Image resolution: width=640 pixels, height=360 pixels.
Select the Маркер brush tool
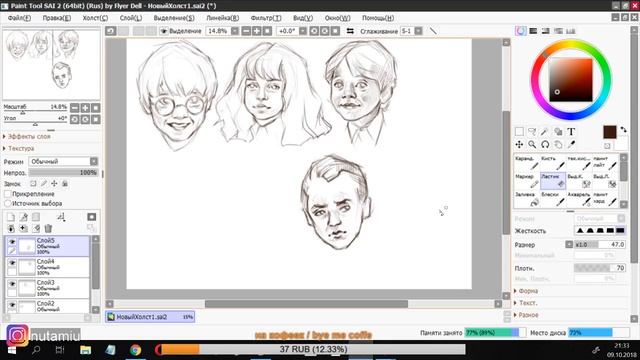tap(527, 181)
